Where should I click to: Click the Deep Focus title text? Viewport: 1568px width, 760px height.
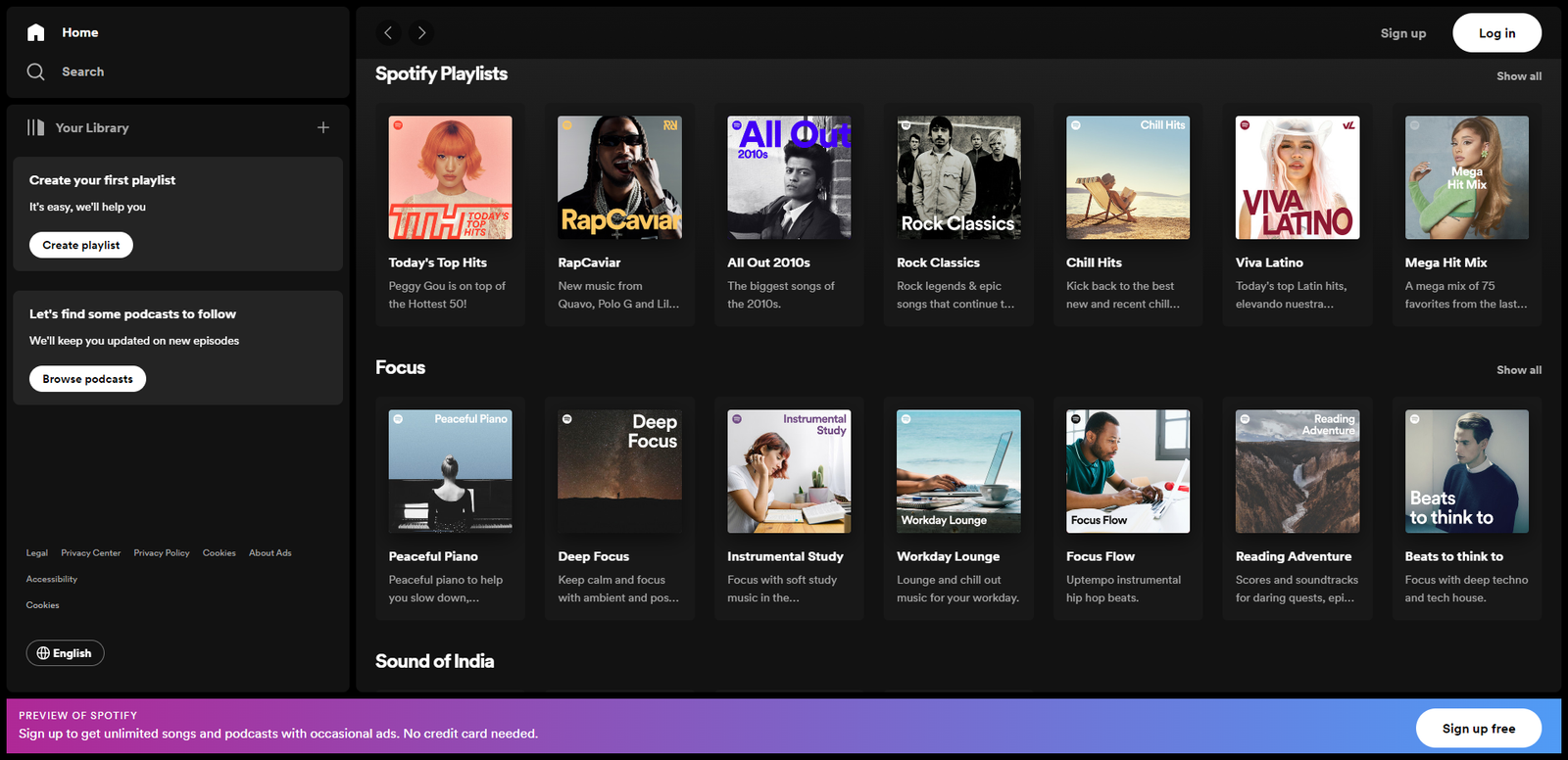pos(594,556)
